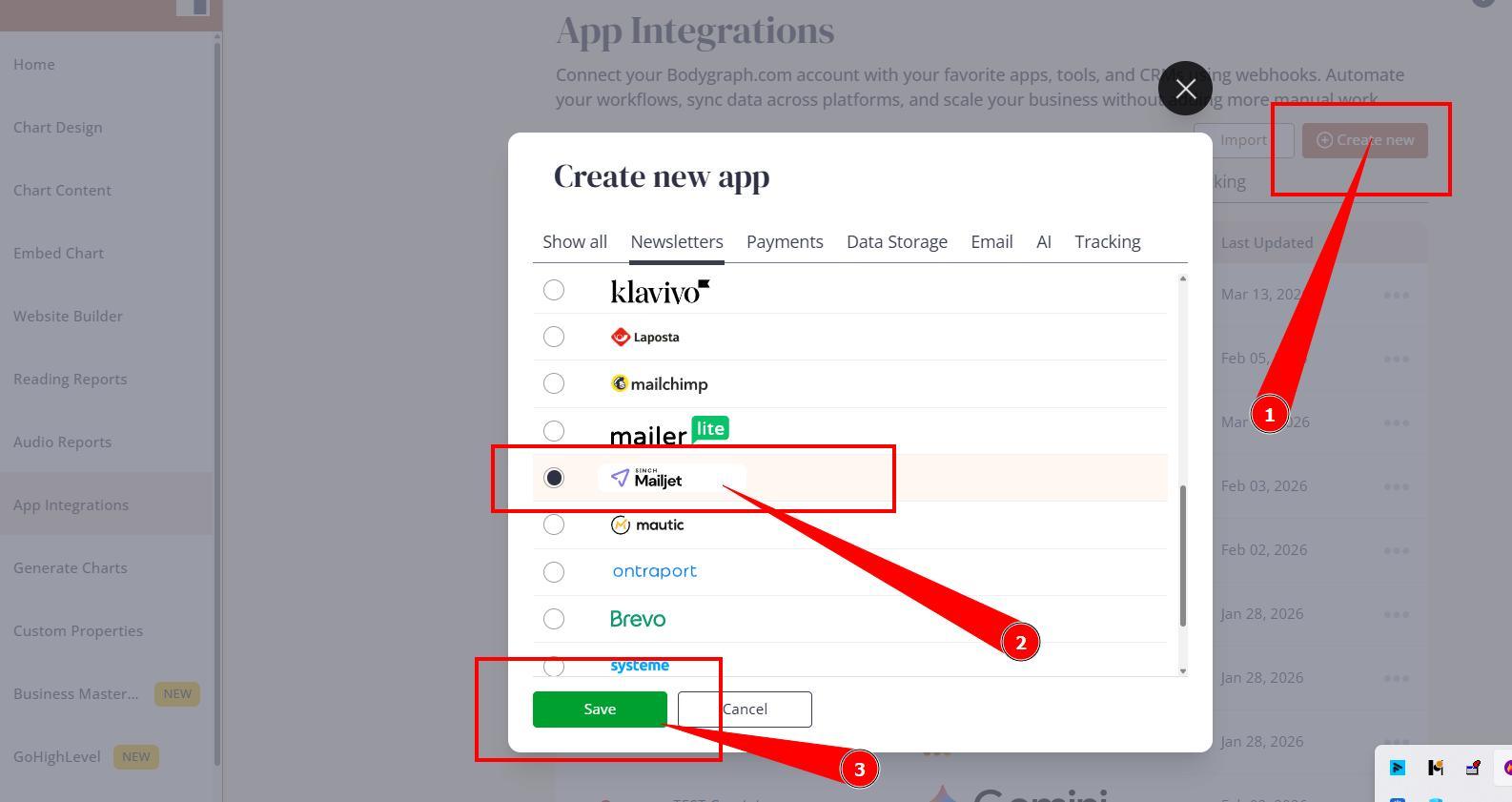Viewport: 1512px width, 802px height.
Task: Choose the Systeme radio button
Action: pos(554,666)
